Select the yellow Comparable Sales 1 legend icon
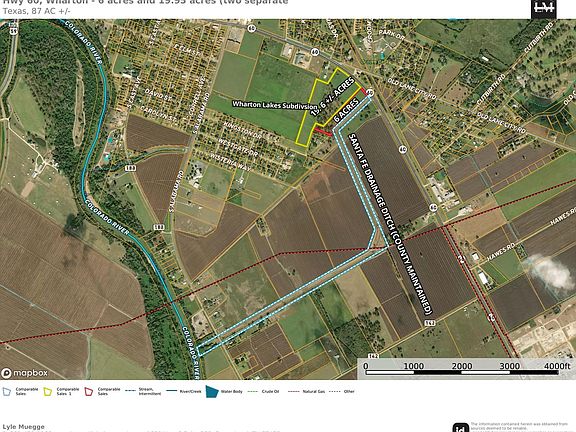Screen dimensions: 576x432 point(48,392)
